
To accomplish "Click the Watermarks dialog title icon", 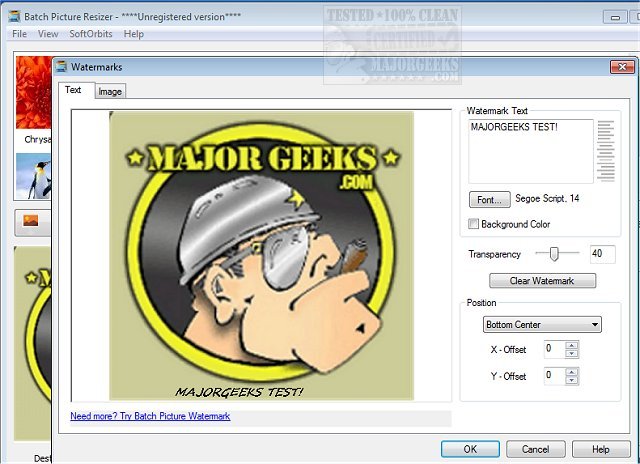I will point(61,67).
